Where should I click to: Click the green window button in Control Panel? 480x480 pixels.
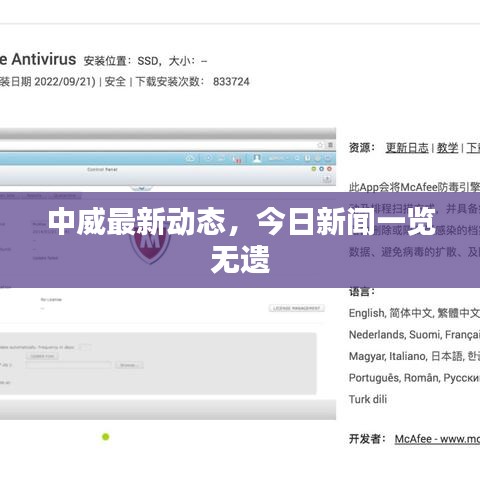[x=314, y=169]
